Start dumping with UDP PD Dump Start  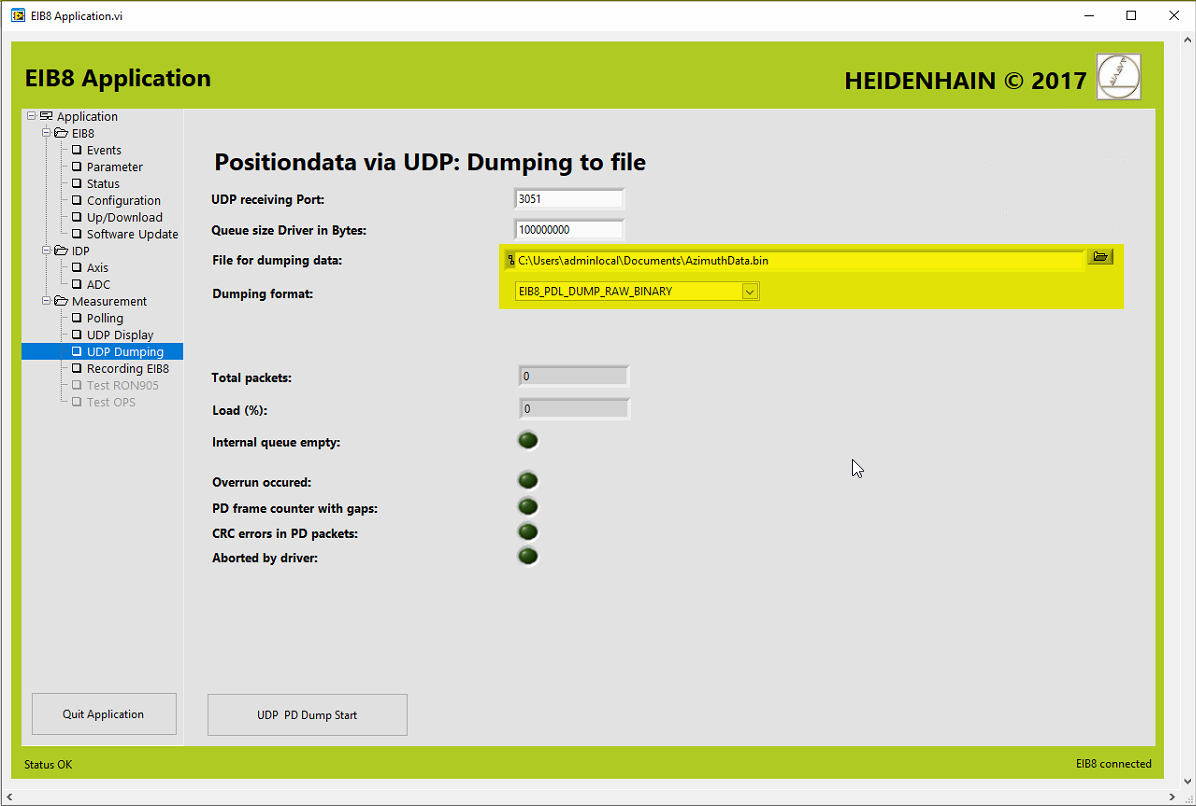click(307, 714)
